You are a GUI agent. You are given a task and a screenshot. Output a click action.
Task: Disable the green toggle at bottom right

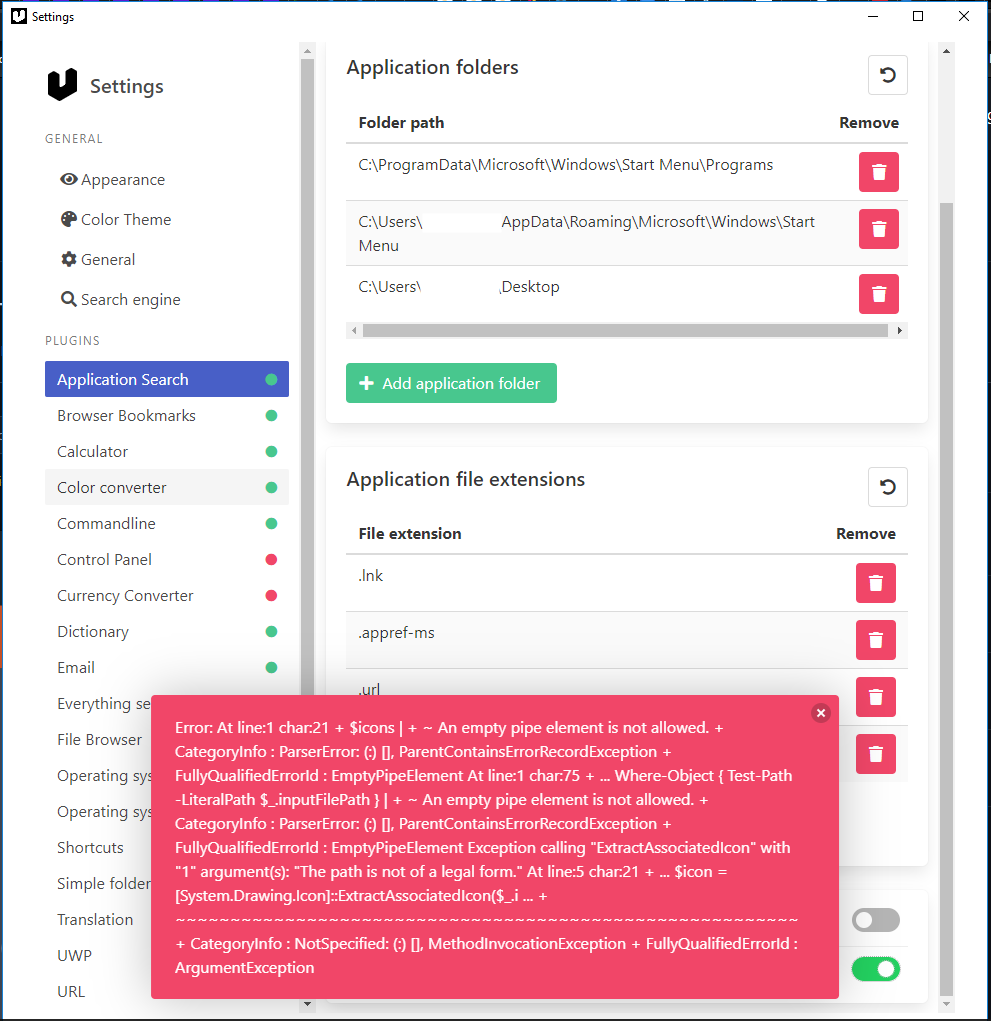click(x=876, y=969)
